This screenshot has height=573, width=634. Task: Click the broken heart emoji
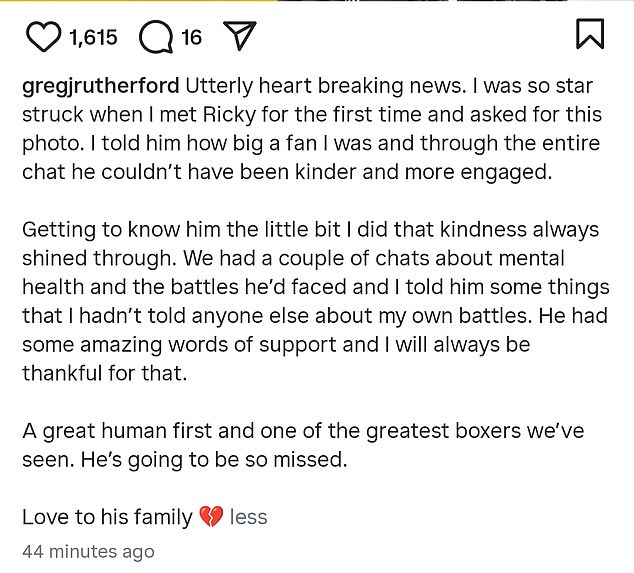tap(211, 517)
